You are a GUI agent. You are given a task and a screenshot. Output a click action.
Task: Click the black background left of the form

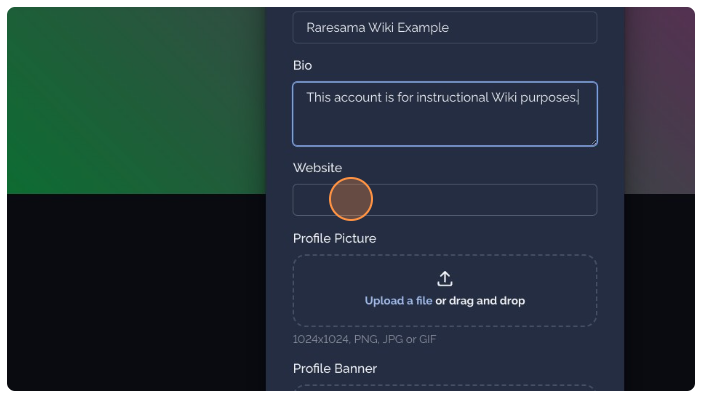tap(136, 292)
